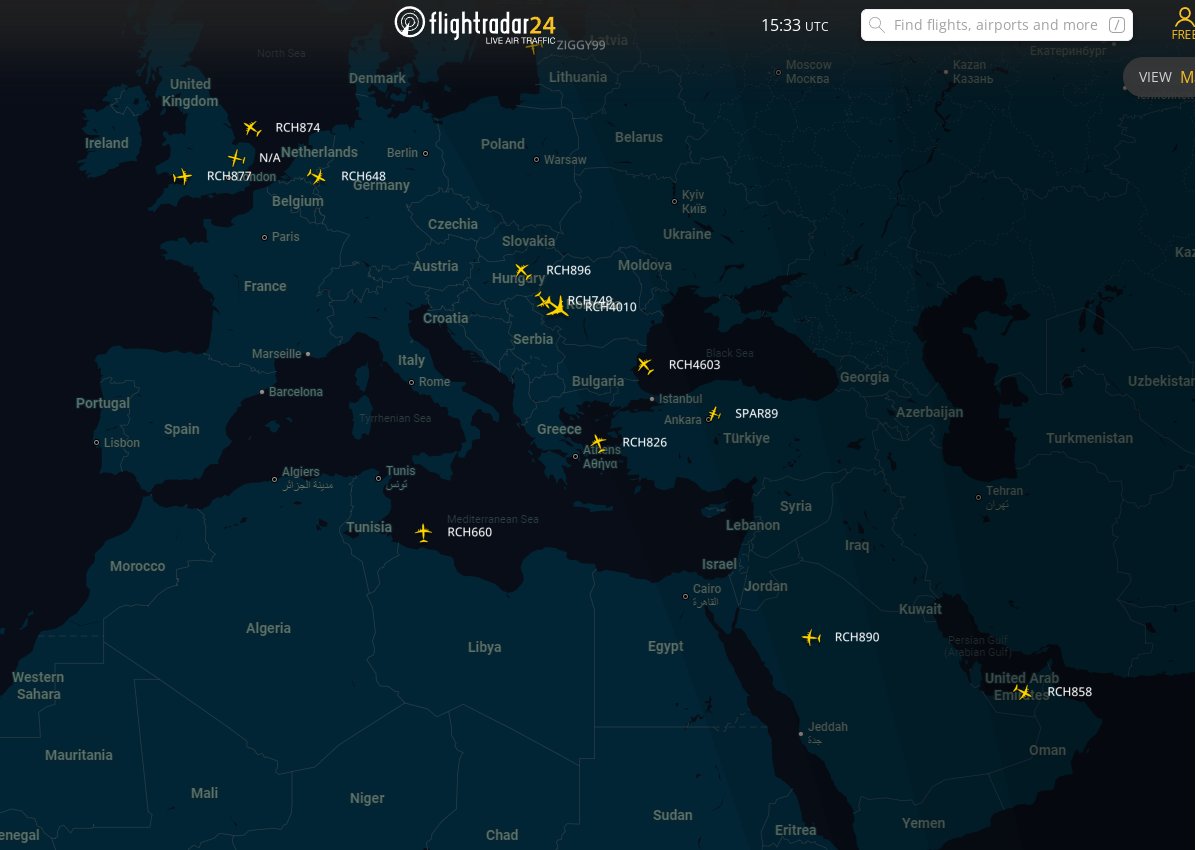Image resolution: width=1196 pixels, height=850 pixels.
Task: Click the RCH660 aircraft over the Mediterranean
Action: click(423, 533)
